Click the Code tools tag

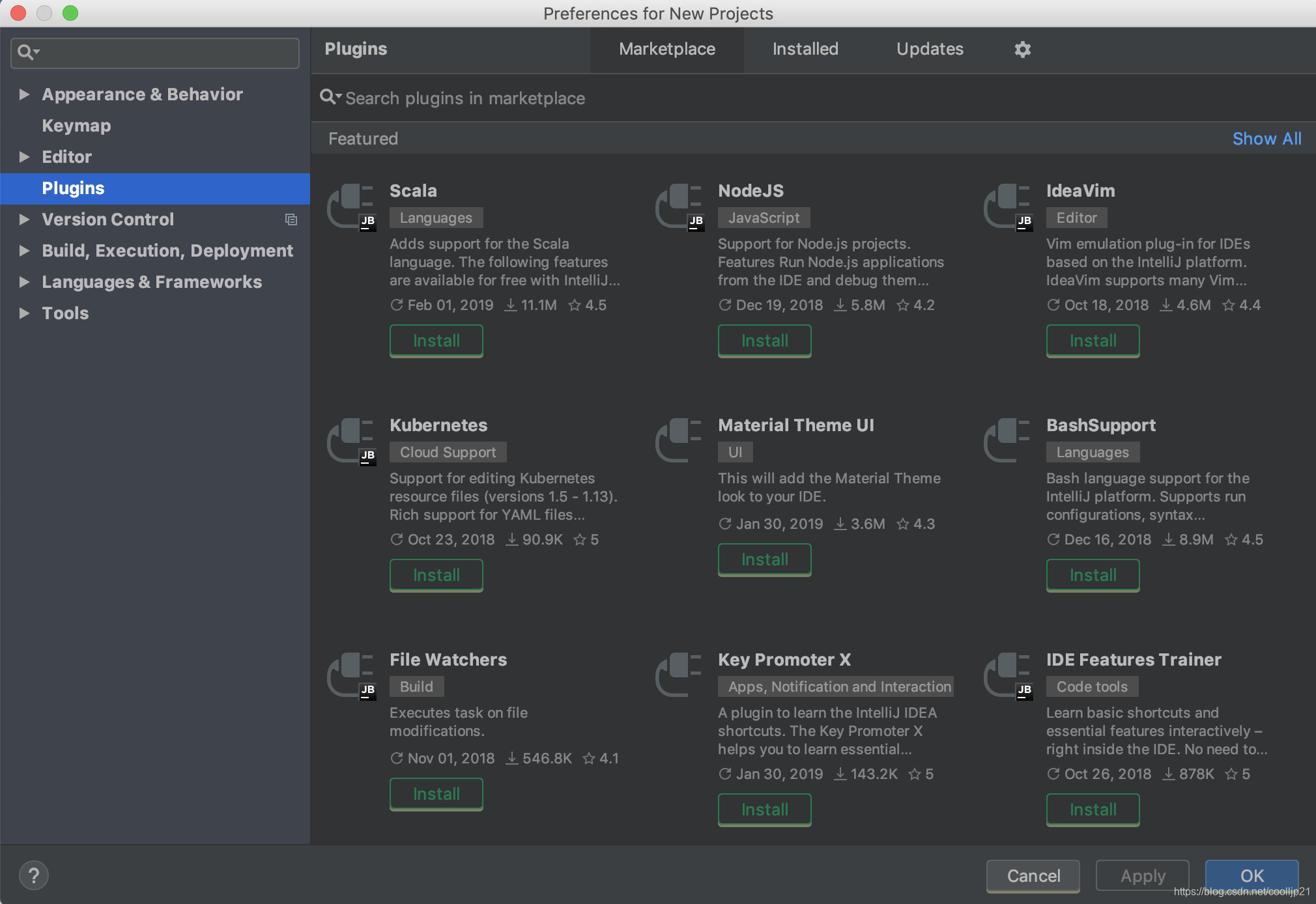tap(1092, 686)
